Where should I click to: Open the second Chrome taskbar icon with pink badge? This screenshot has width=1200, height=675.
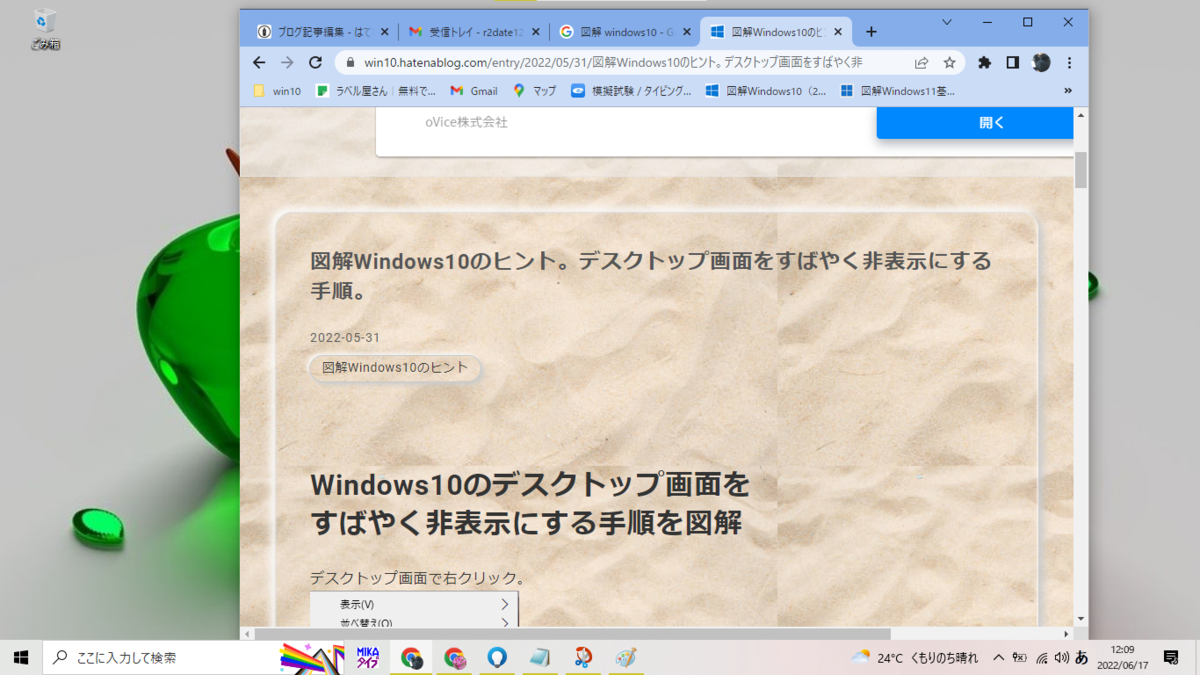pos(454,657)
